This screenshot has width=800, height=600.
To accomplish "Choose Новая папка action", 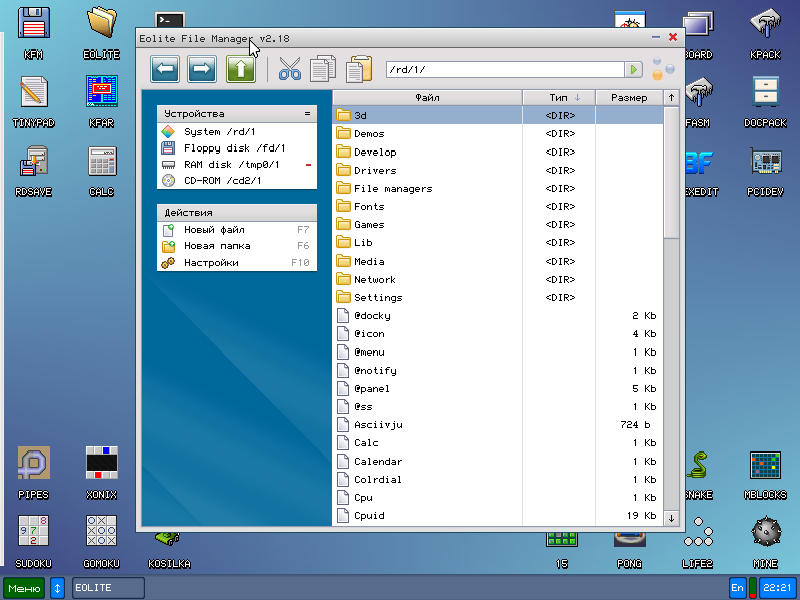I will pos(216,246).
